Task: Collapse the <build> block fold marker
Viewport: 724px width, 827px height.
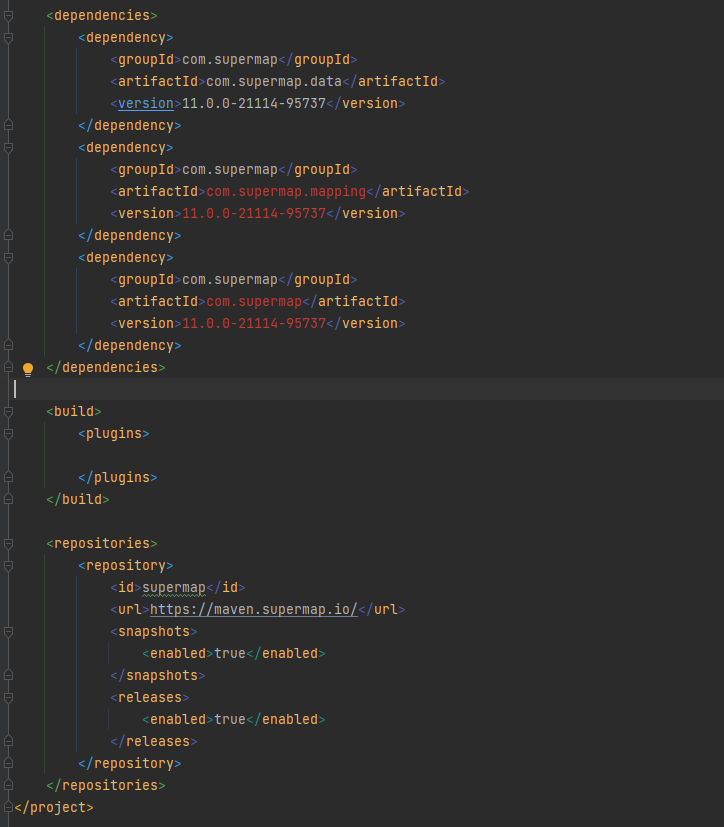Action: click(8, 411)
